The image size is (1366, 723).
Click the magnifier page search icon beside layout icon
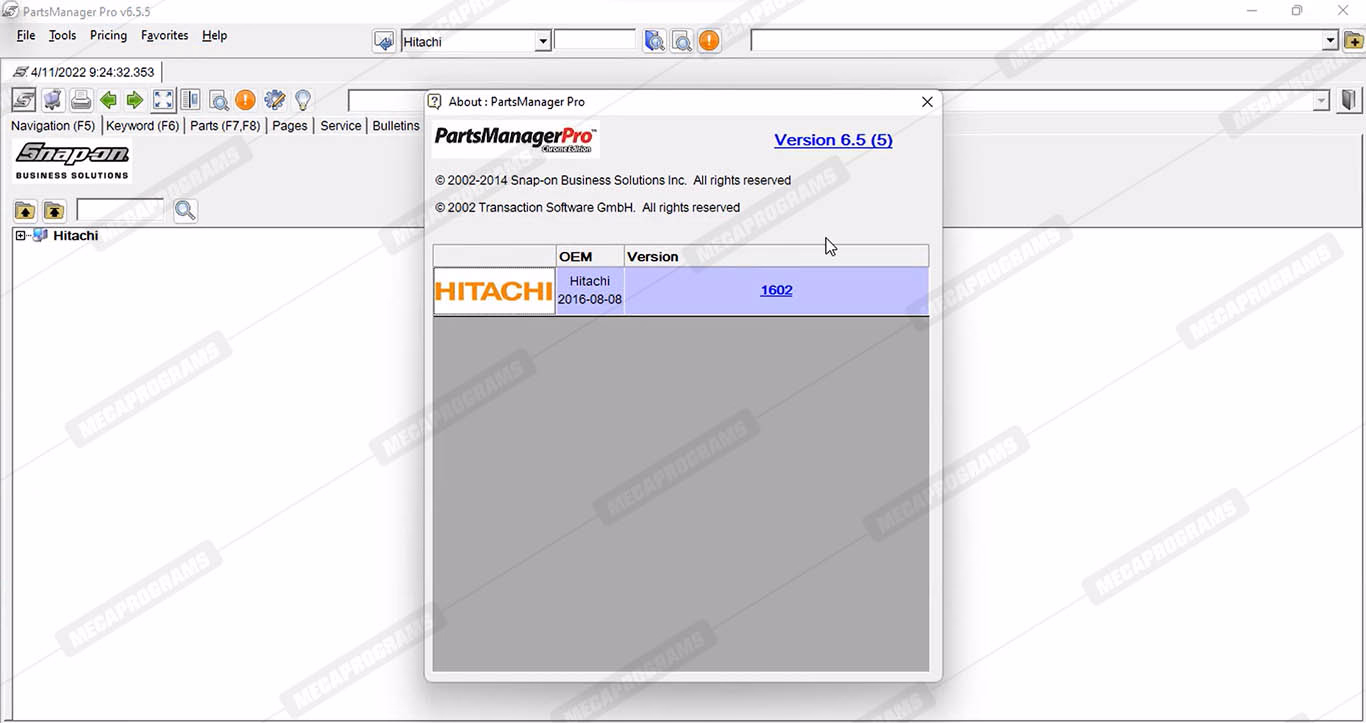coord(218,100)
